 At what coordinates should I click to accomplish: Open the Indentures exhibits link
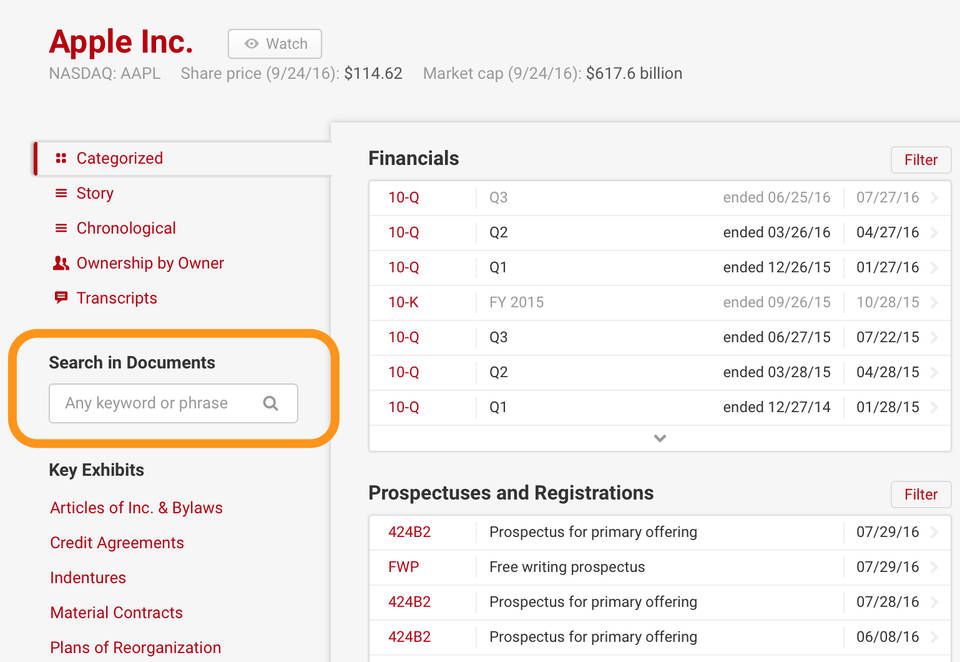[88, 578]
